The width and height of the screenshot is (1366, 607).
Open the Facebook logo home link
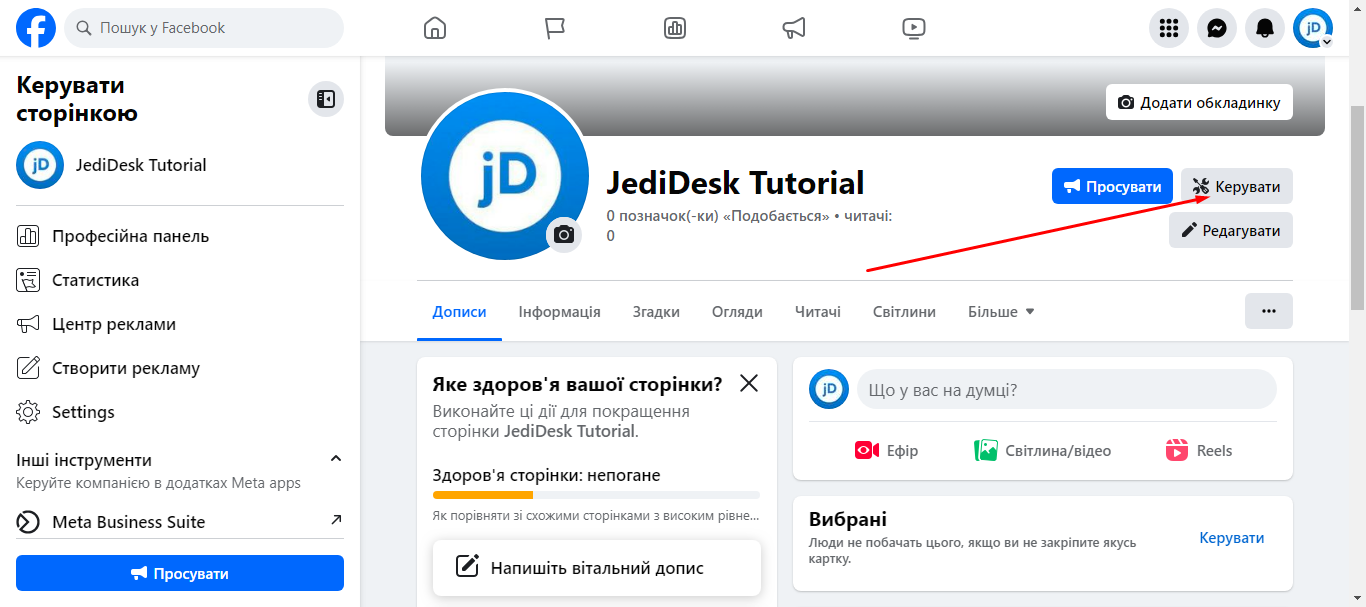pyautogui.click(x=36, y=28)
